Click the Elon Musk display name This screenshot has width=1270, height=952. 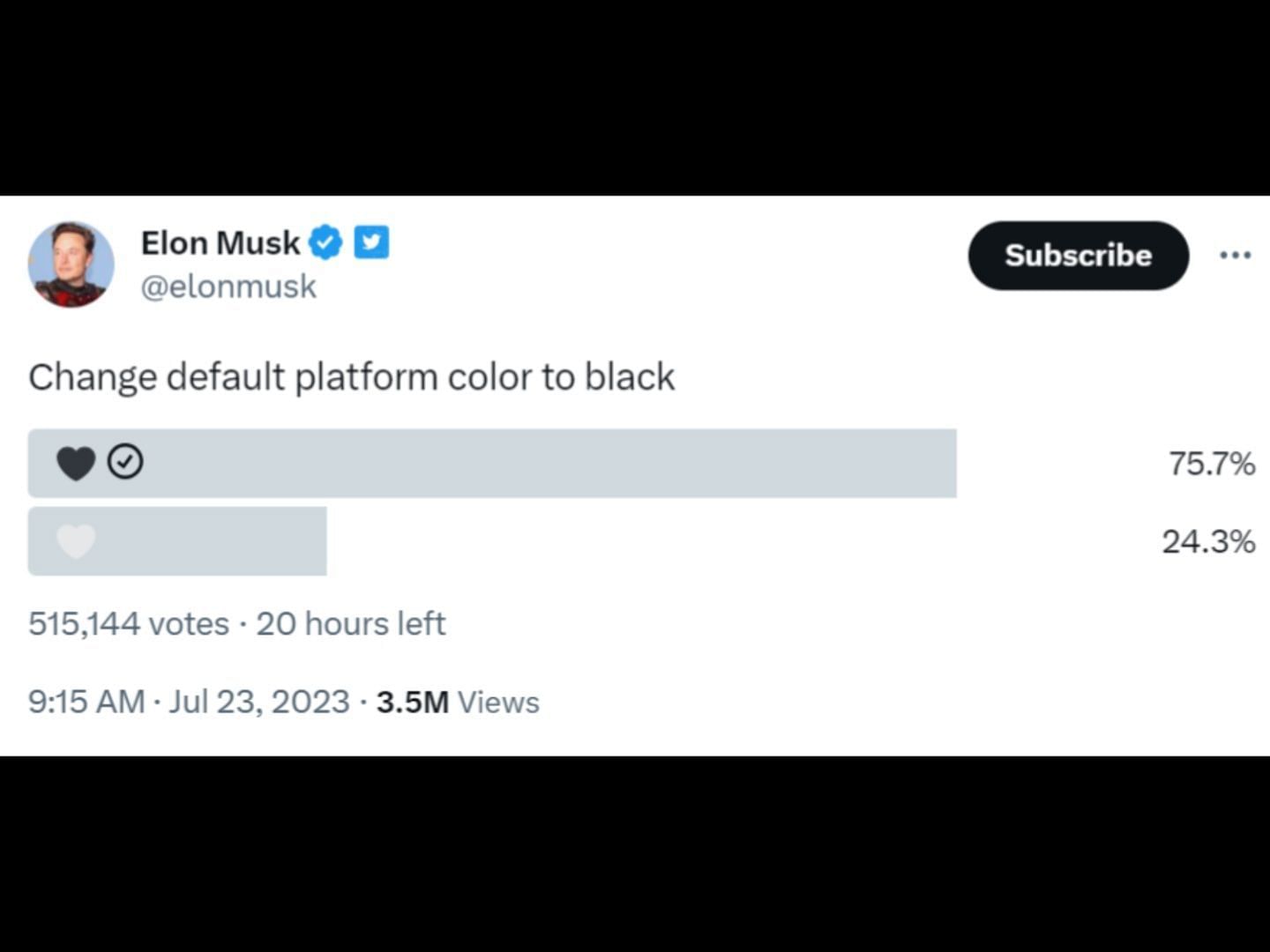pos(220,242)
